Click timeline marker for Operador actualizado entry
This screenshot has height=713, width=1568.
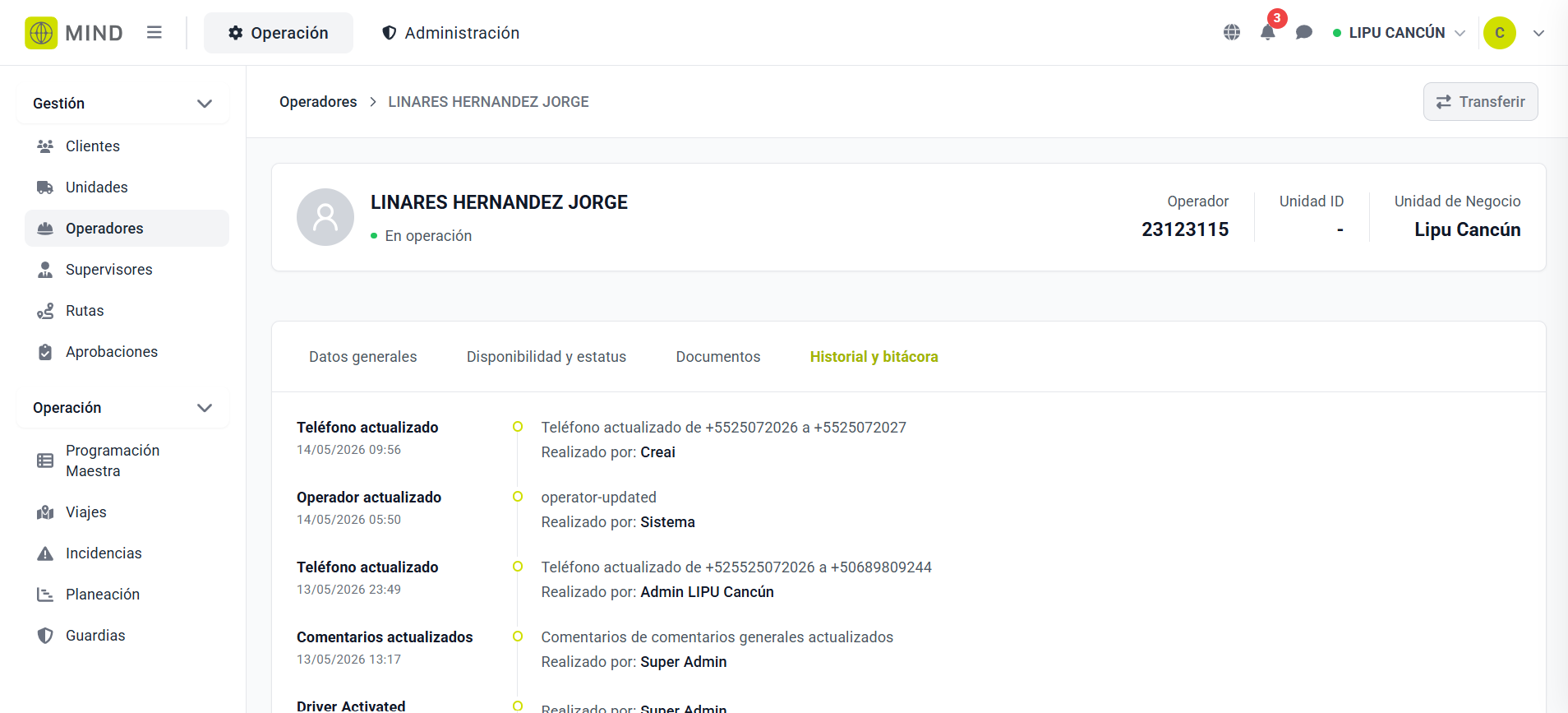click(518, 497)
